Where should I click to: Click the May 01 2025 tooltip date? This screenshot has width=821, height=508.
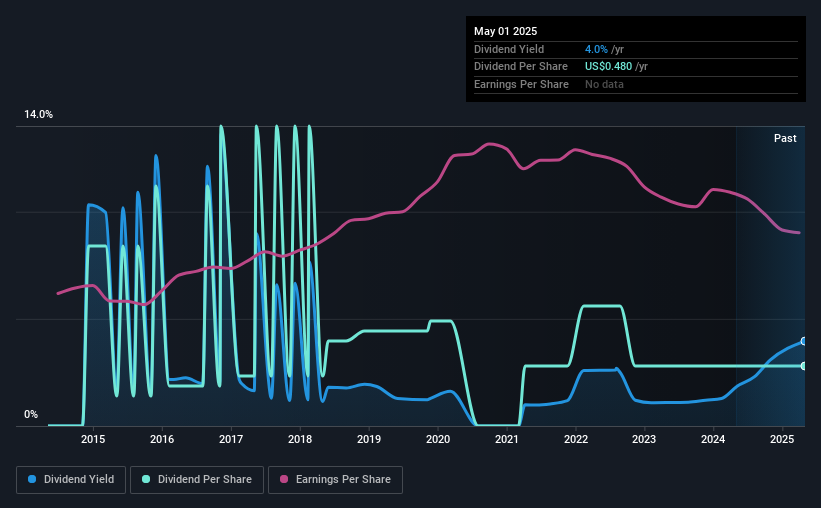505,31
